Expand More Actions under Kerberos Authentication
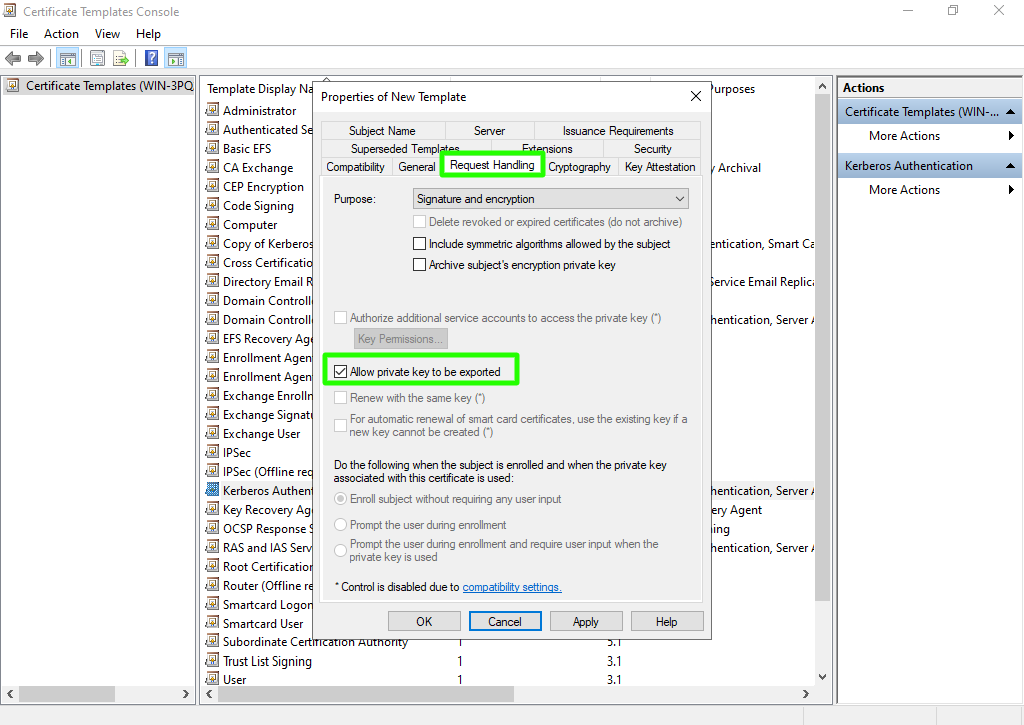 click(904, 190)
